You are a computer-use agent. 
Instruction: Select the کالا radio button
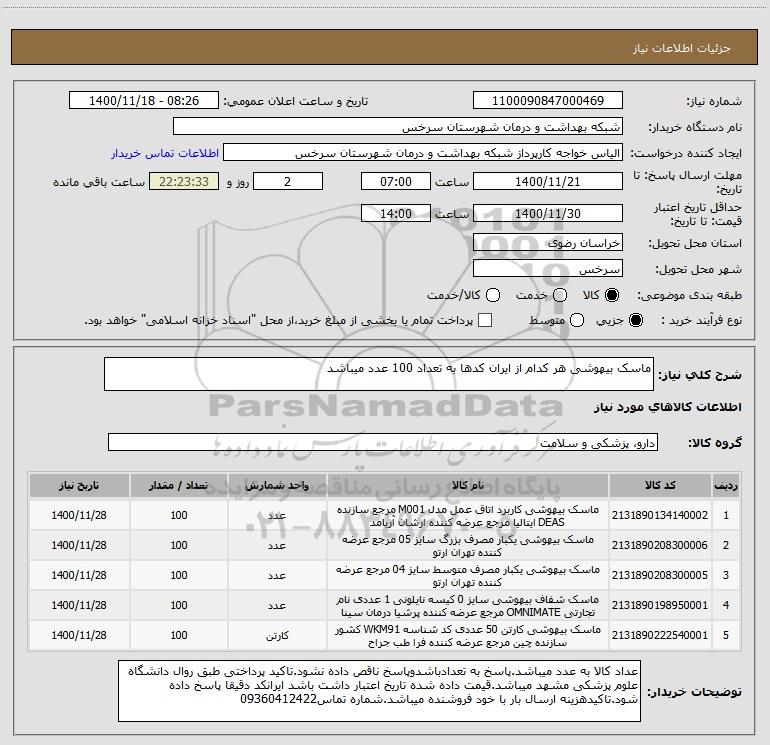[612, 295]
